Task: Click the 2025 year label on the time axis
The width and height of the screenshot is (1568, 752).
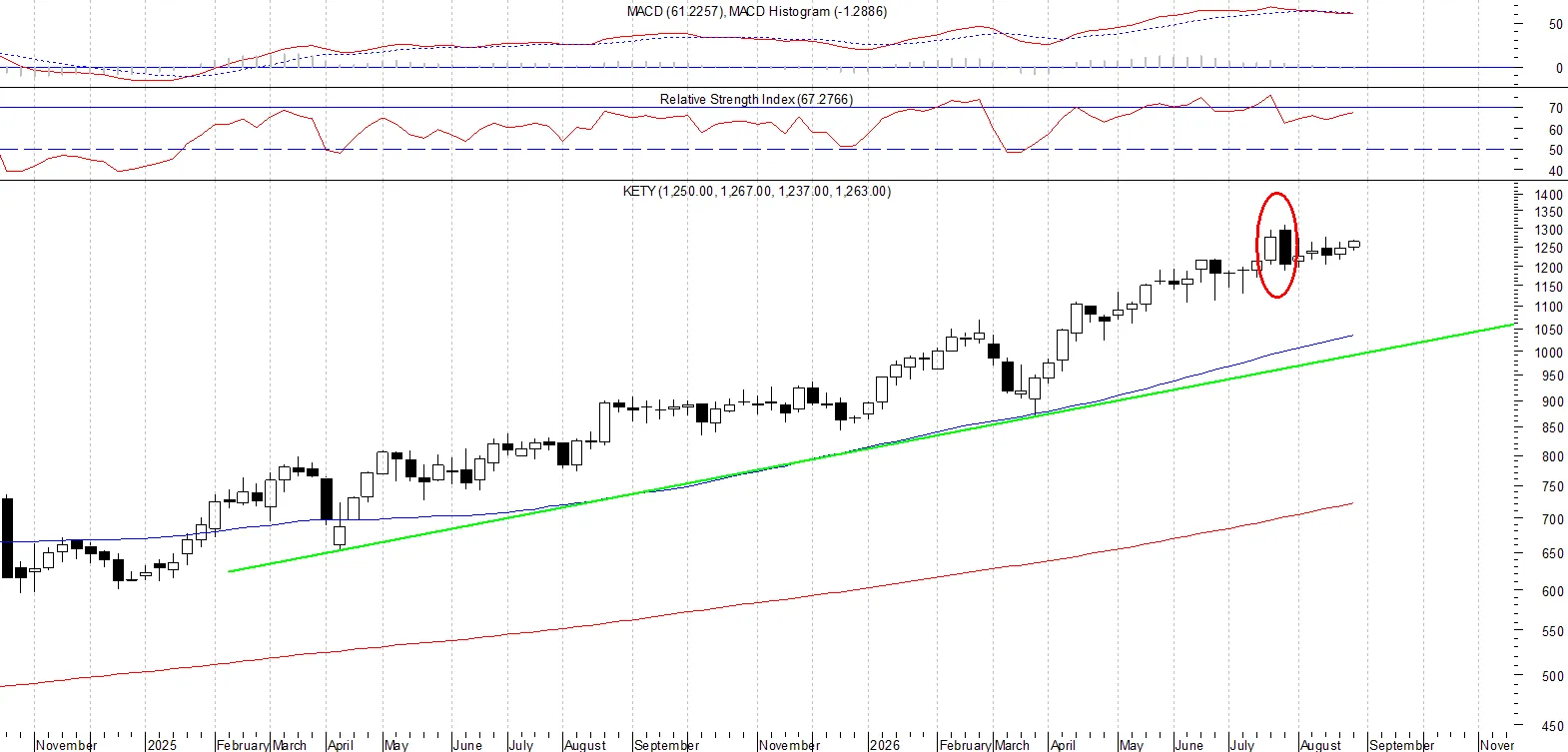Action: [162, 745]
